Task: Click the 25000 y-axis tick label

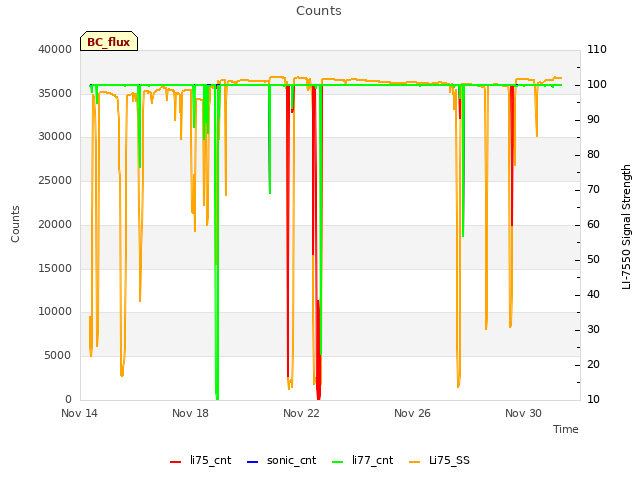Action: point(55,180)
